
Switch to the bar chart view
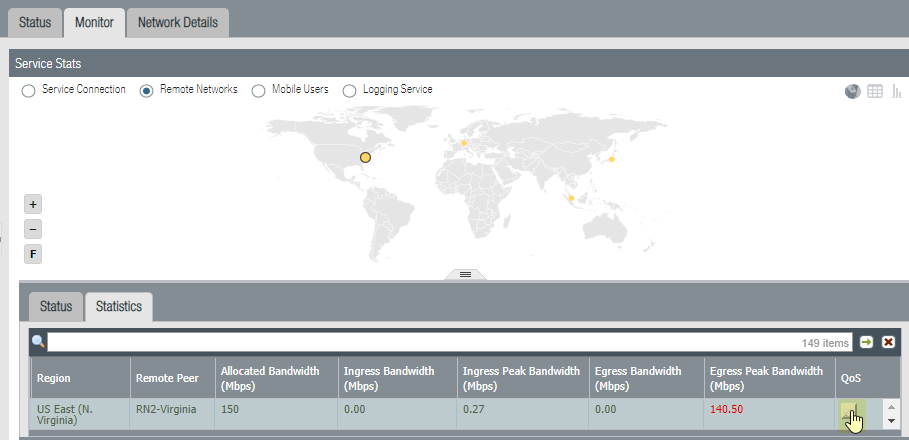tap(897, 91)
